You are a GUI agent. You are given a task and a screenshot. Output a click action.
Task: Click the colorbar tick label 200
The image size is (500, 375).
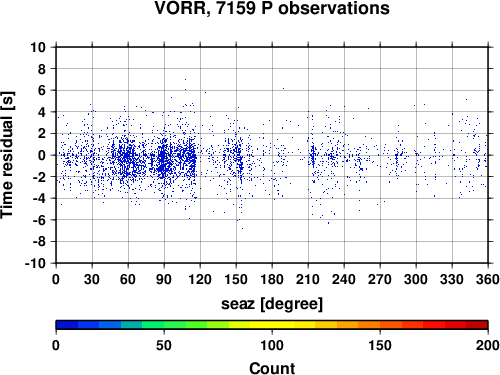coord(488,345)
